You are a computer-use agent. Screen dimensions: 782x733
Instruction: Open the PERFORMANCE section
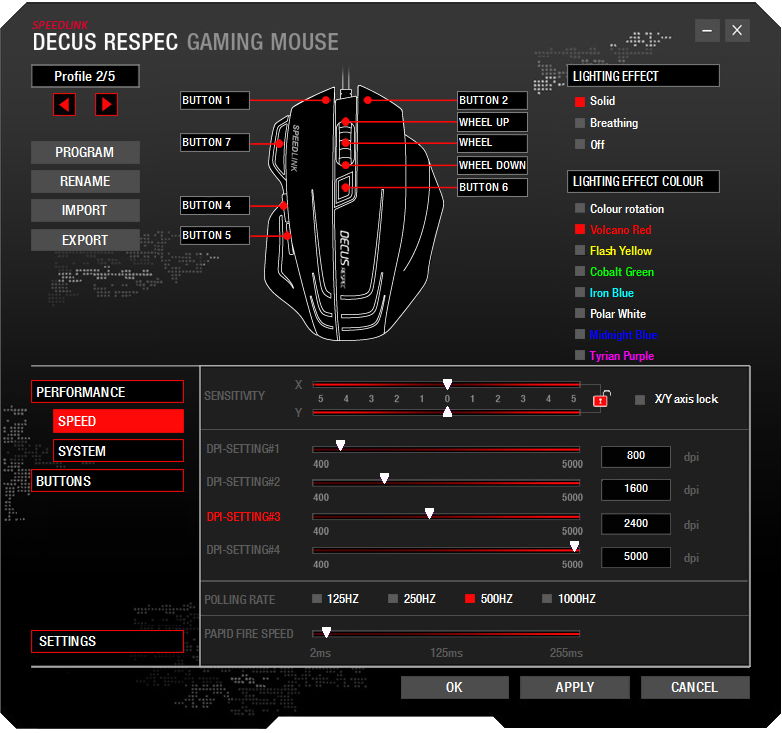tap(107, 392)
